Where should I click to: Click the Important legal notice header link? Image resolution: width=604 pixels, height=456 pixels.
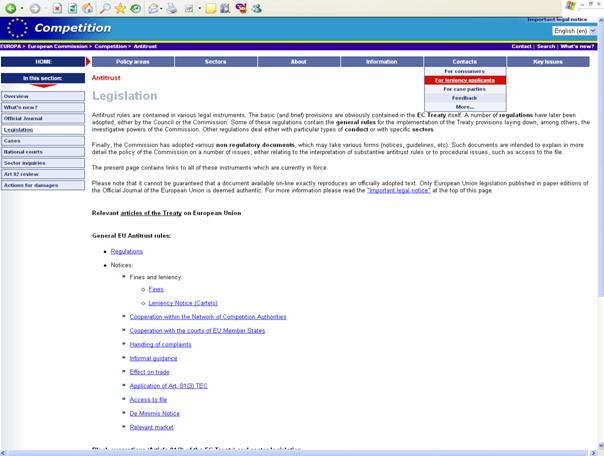[x=557, y=20]
